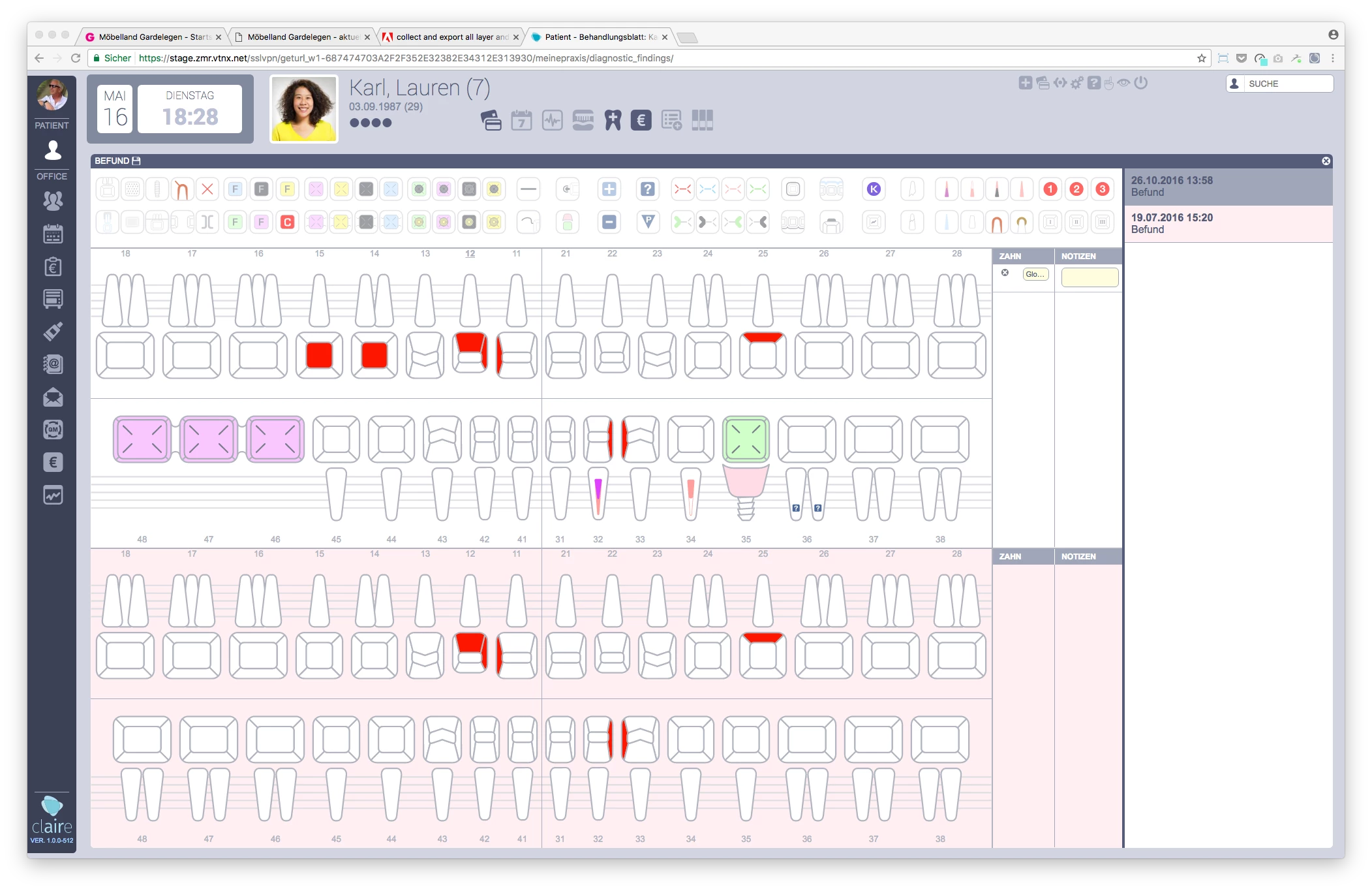
Task: Click the power icon in top toolbar
Action: click(x=1140, y=83)
